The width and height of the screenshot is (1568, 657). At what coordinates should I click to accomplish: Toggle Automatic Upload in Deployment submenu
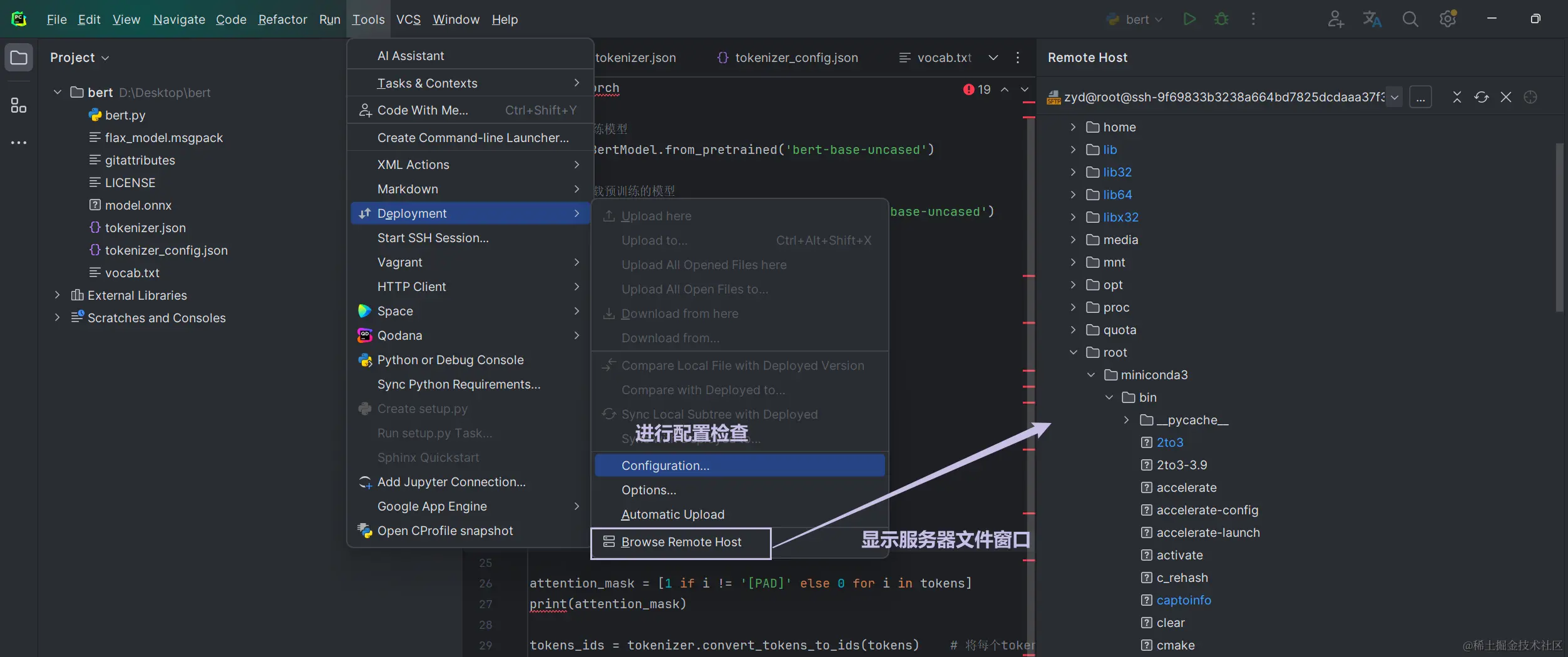pos(739,514)
